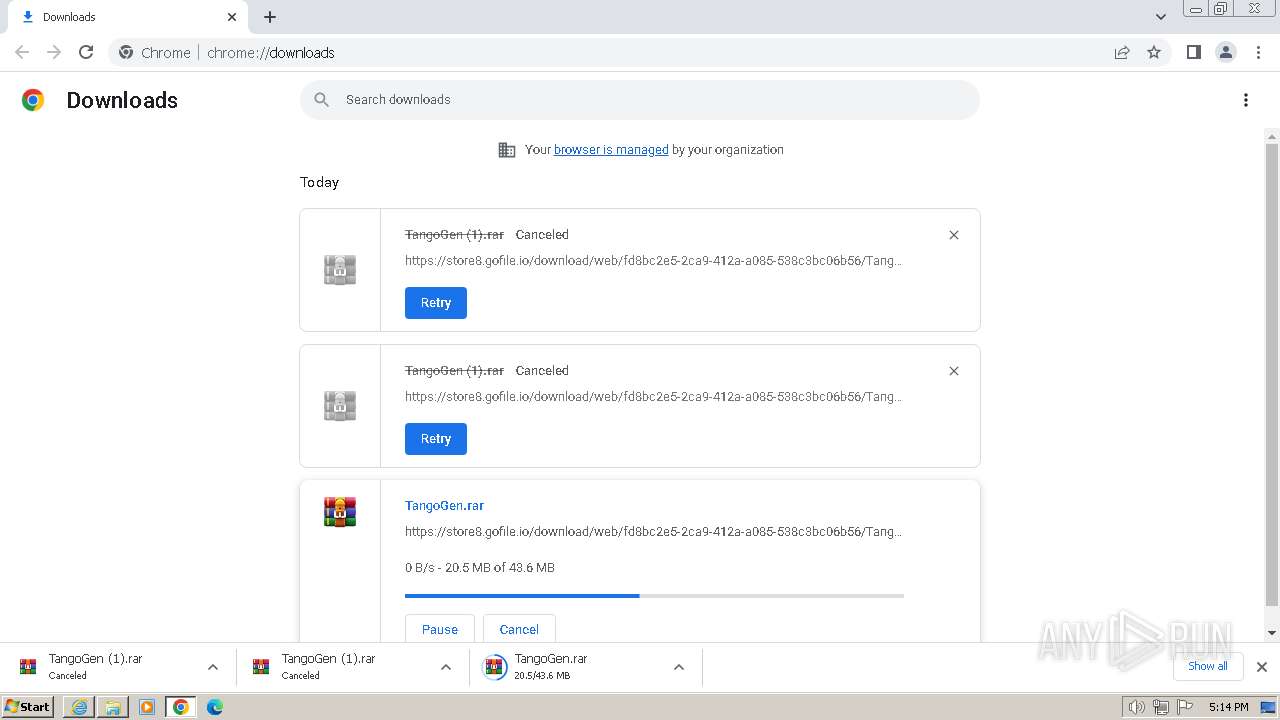Click the TangoGen.rar download progress bar

[654, 596]
